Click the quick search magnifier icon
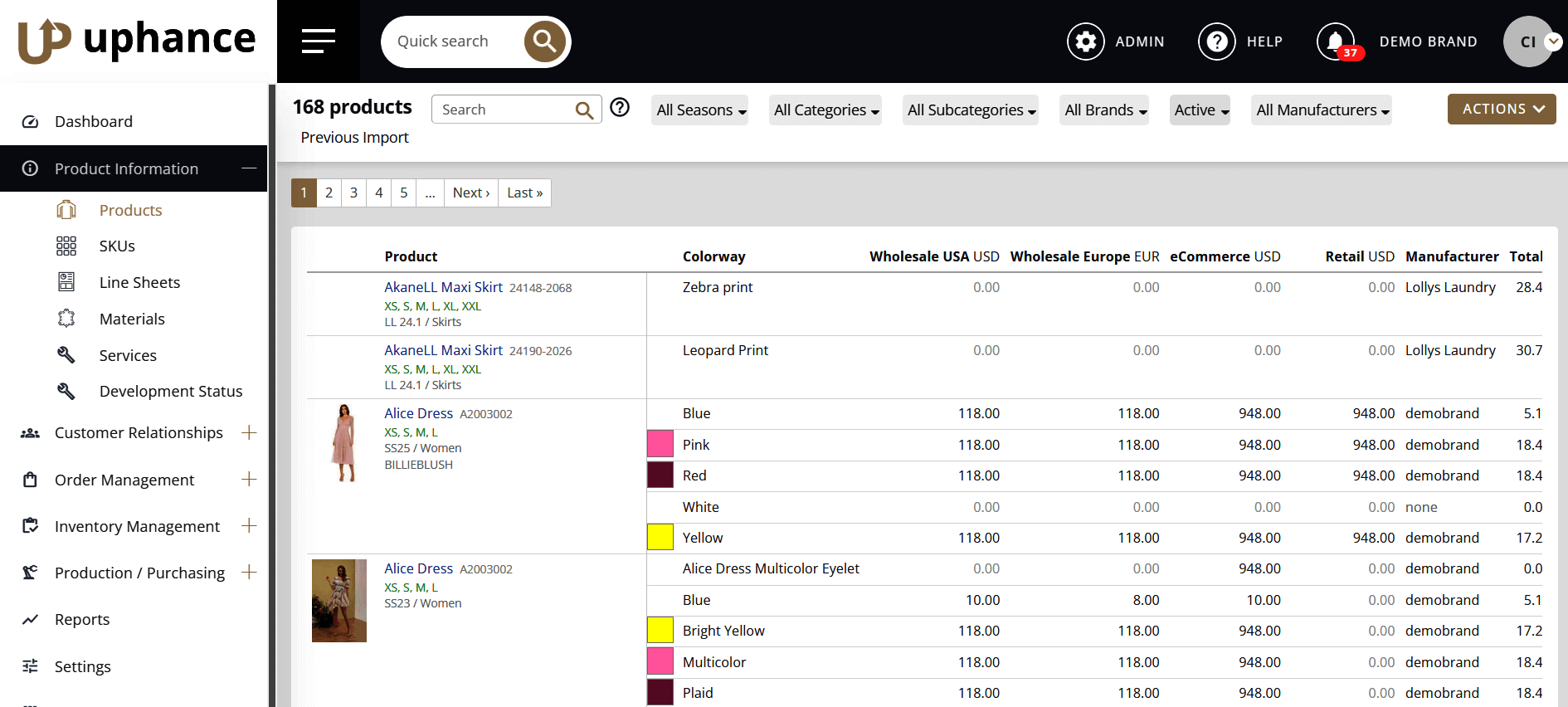This screenshot has width=1568, height=707. [x=544, y=41]
